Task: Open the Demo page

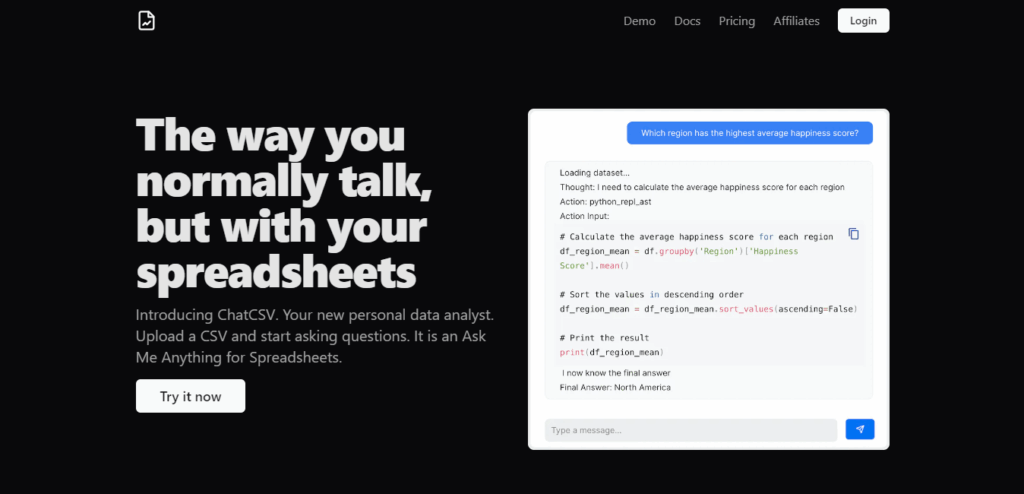Action: pyautogui.click(x=639, y=21)
